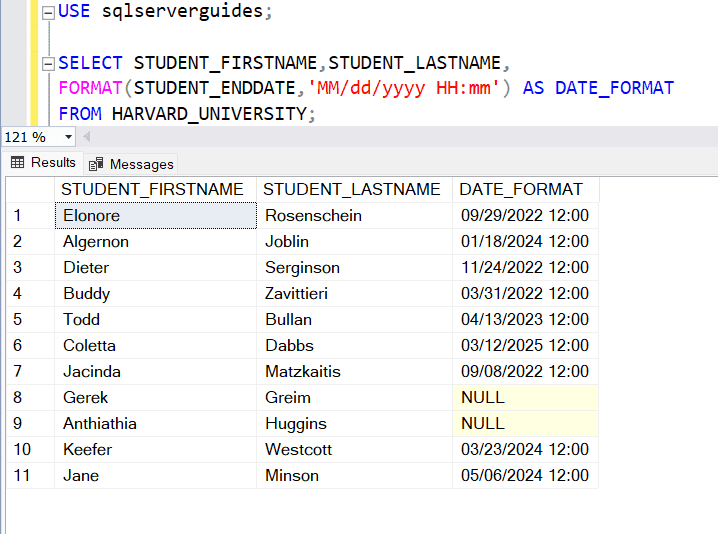Click the cell containing Rosenschein
718x534 pixels.
pos(354,216)
